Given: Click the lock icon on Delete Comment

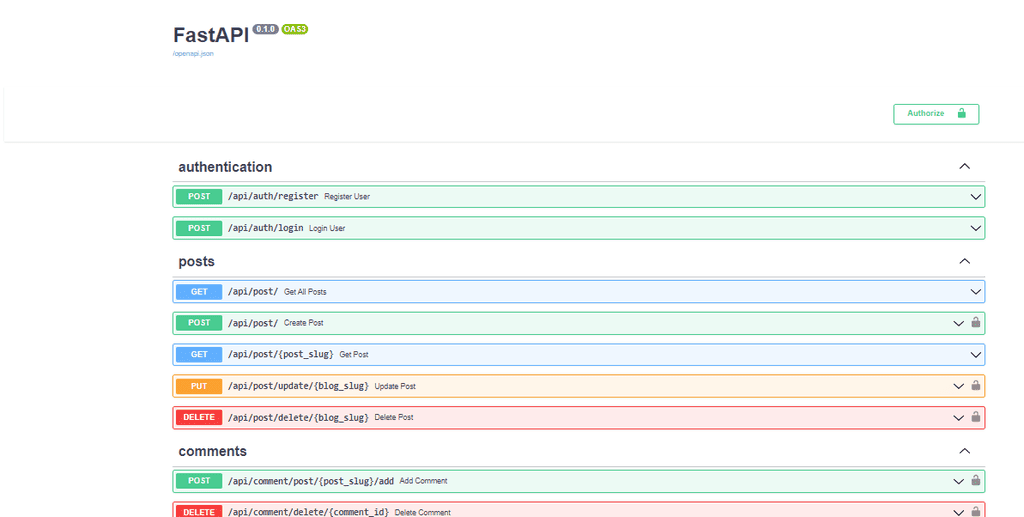Looking at the screenshot, I should [976, 511].
